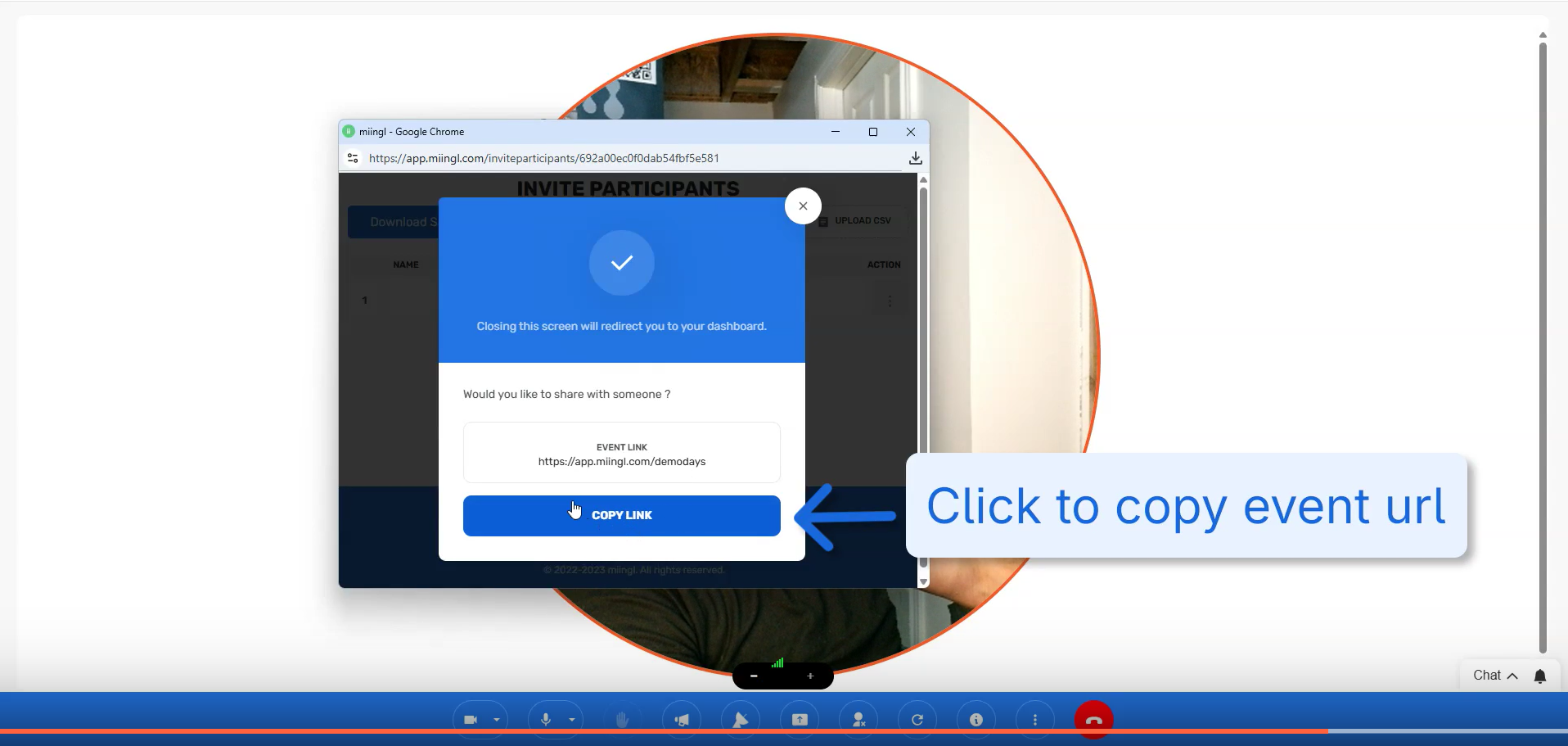Click the Chrome window scrollbar down arrow

923,581
